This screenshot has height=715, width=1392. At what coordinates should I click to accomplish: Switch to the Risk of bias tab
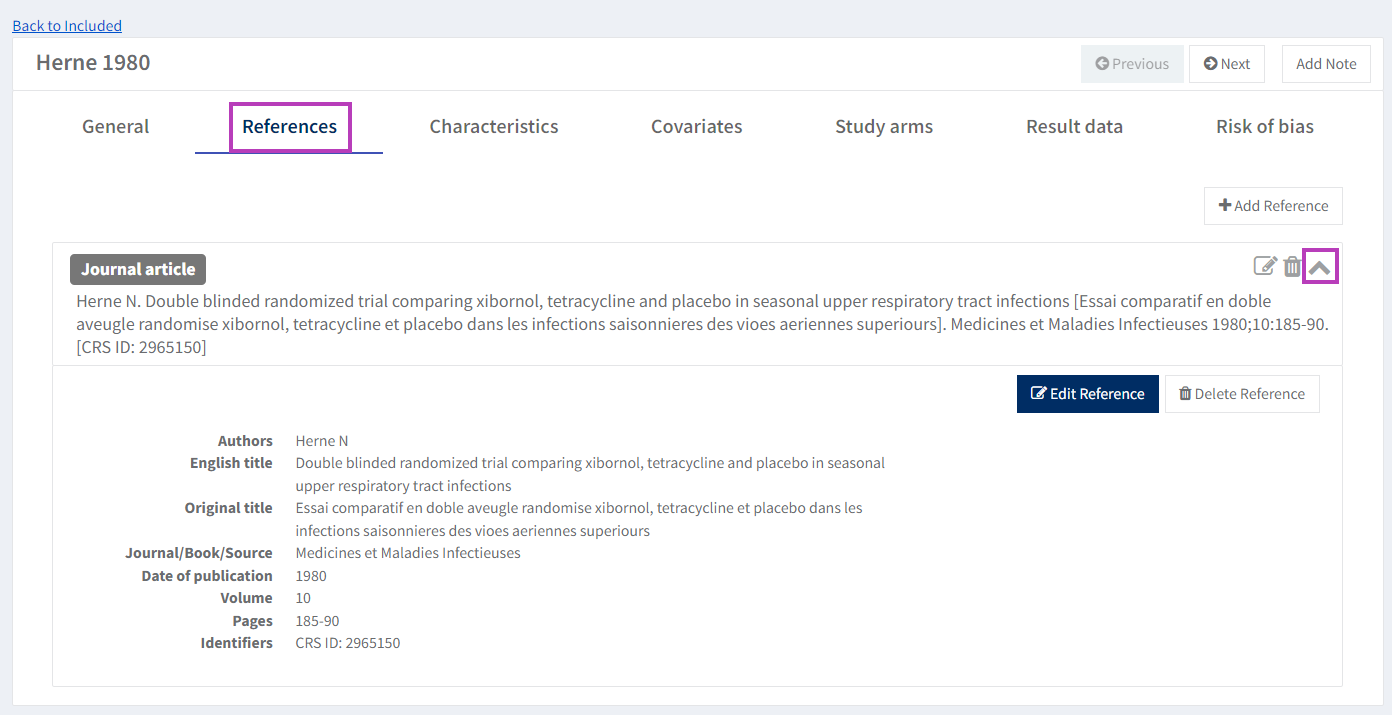1264,127
